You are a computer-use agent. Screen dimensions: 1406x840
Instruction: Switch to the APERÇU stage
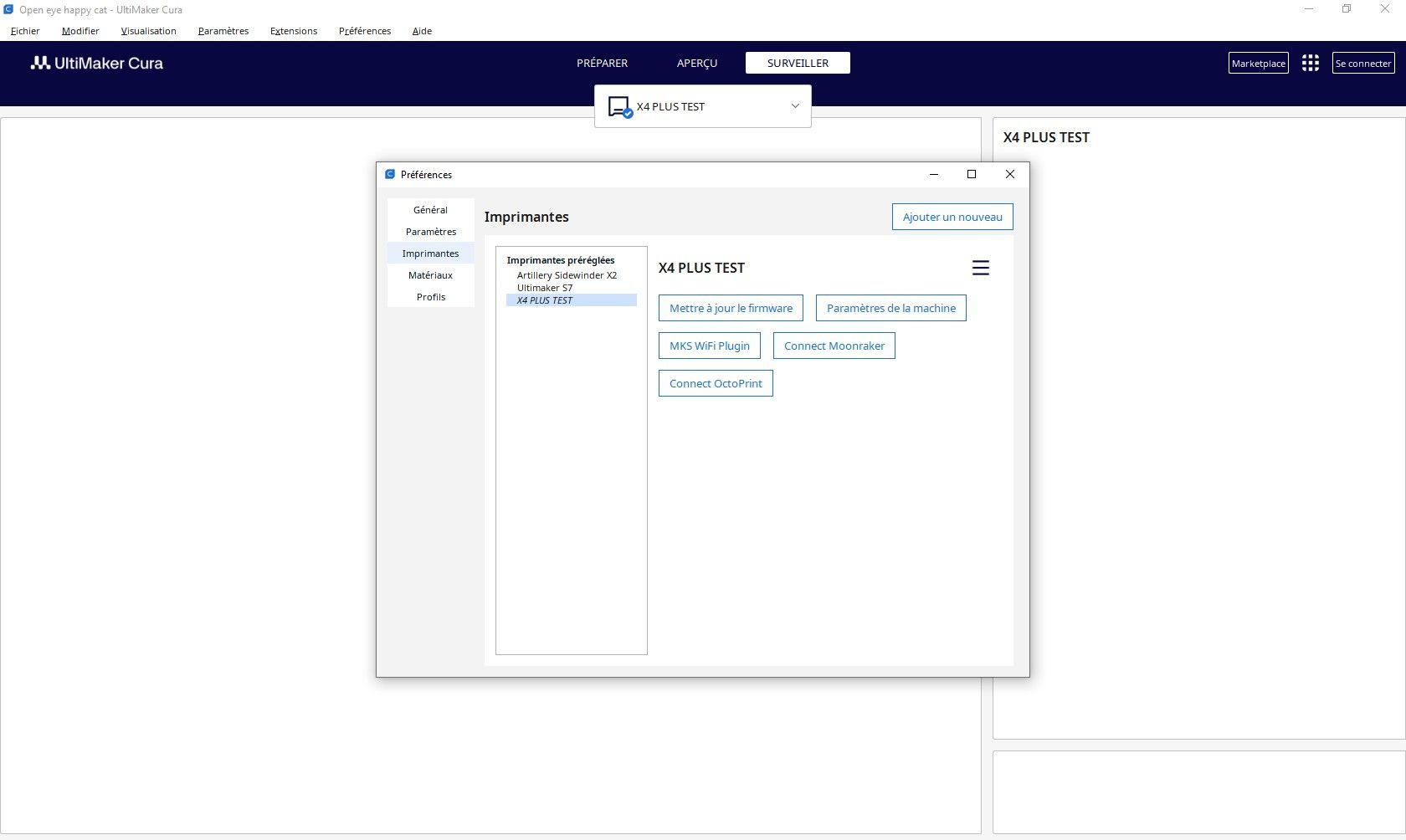coord(697,64)
